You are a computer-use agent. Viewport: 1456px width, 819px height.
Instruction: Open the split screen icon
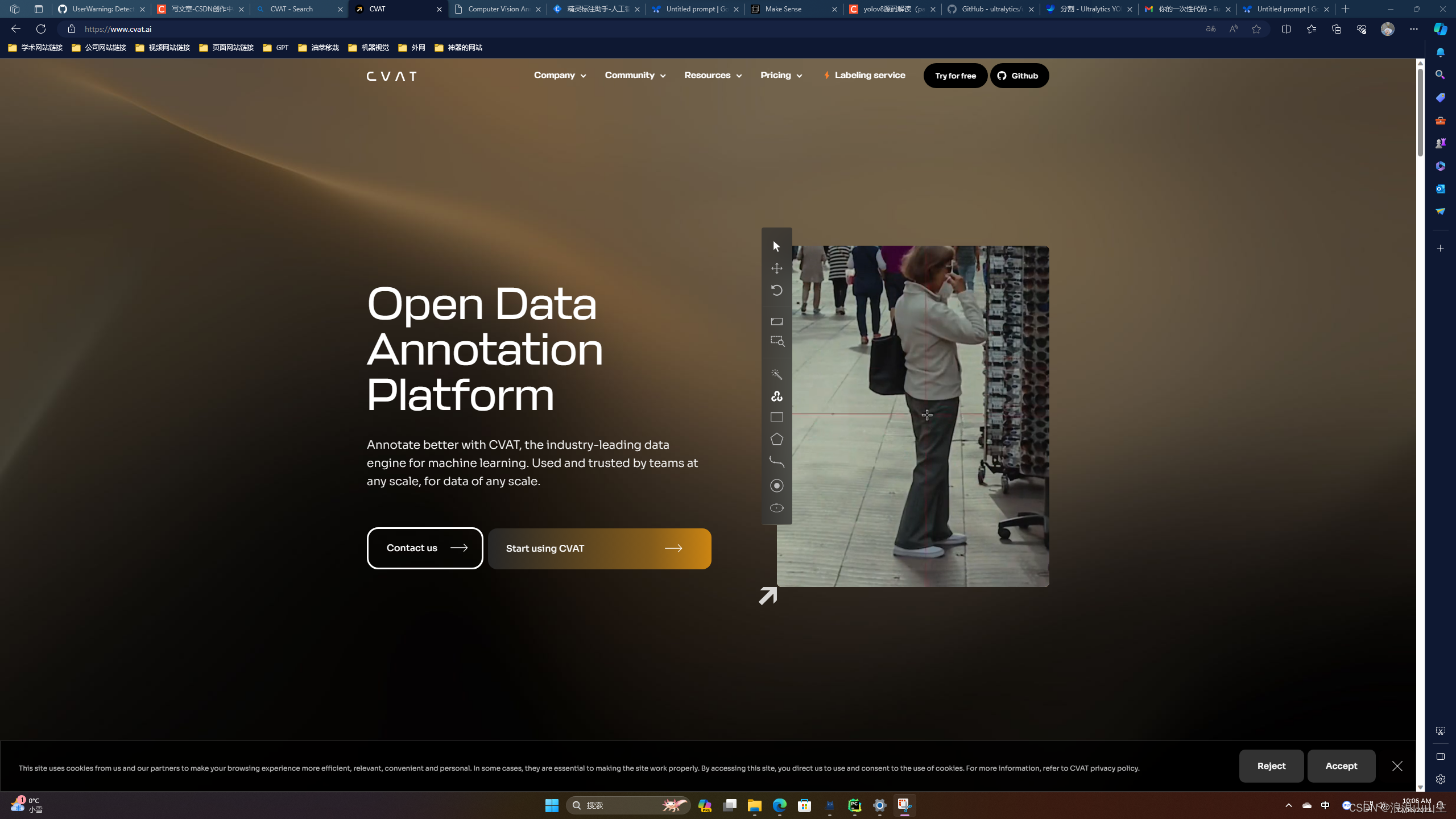pyautogui.click(x=1286, y=29)
